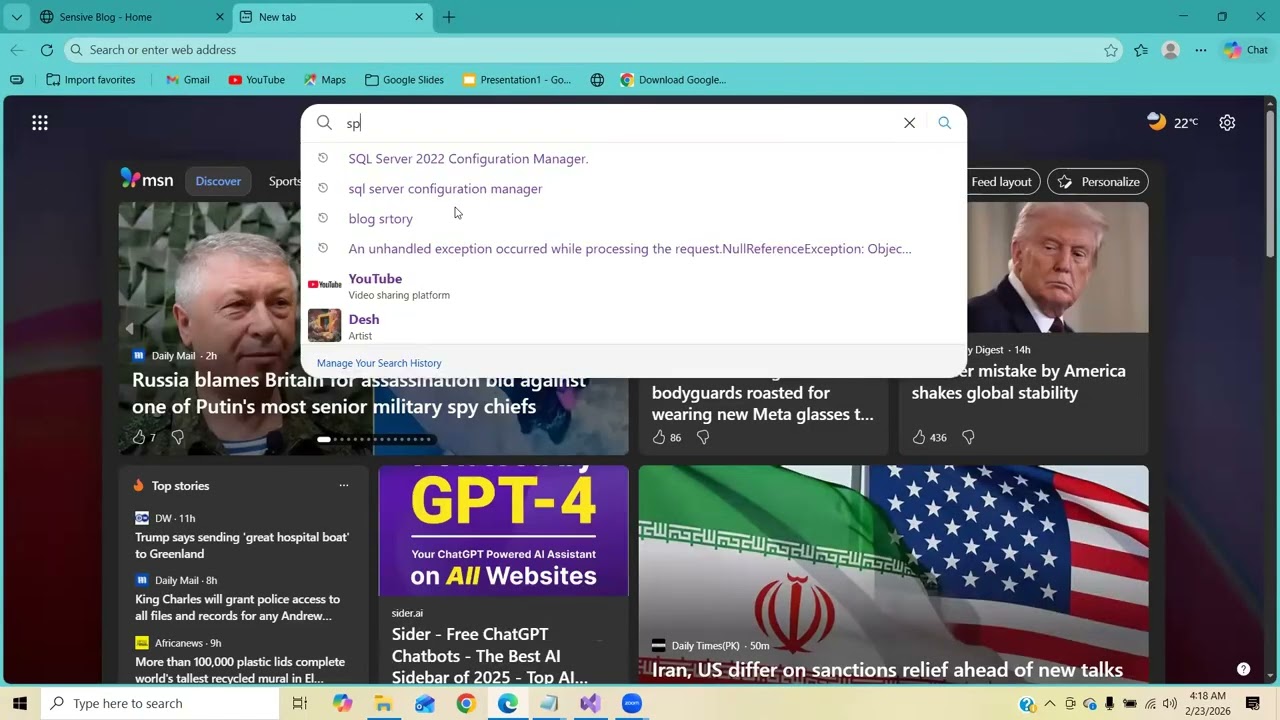Open Iran, US differ on sanctions story
This screenshot has height=720, width=1280.
click(887, 670)
